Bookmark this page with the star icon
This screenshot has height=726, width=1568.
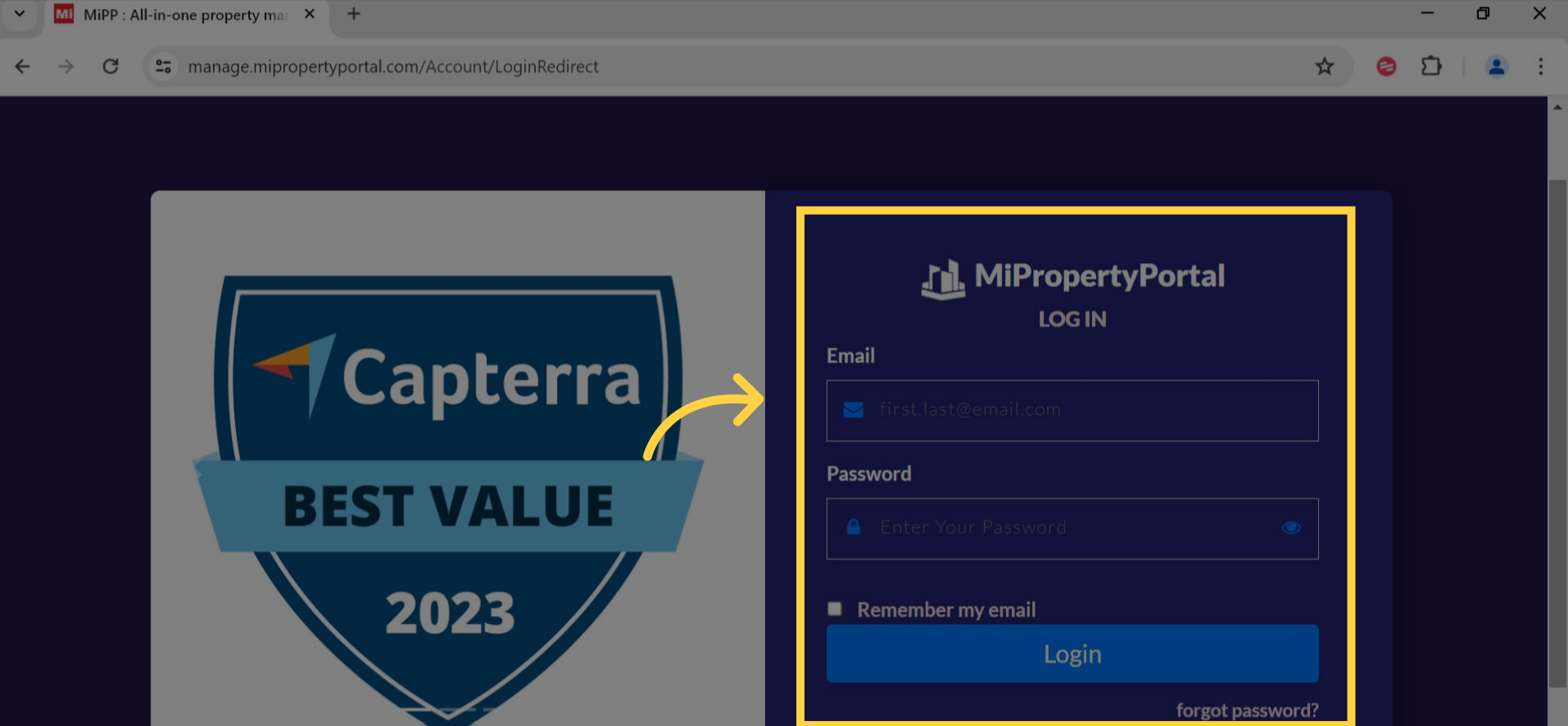pyautogui.click(x=1324, y=66)
